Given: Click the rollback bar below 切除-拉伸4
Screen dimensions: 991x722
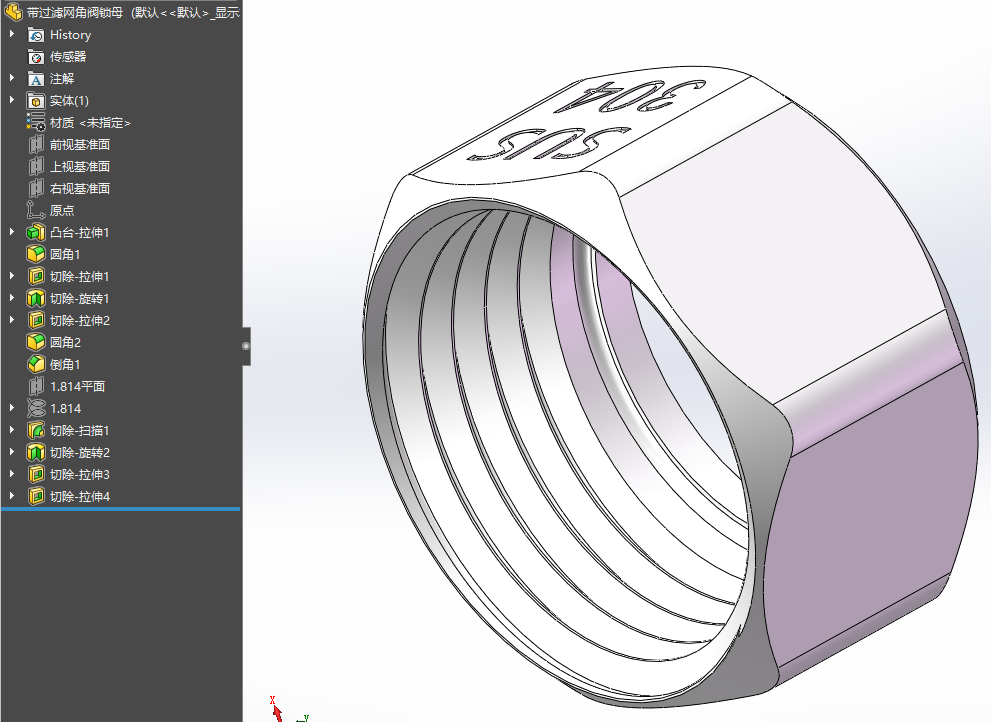Looking at the screenshot, I should (121, 509).
